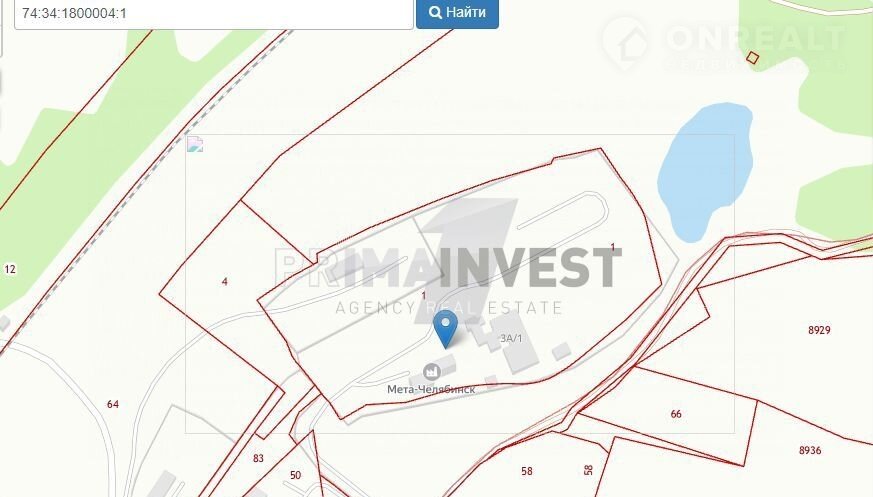Open the Мета-Челябинск factory icon
The image size is (873, 497).
click(x=430, y=371)
